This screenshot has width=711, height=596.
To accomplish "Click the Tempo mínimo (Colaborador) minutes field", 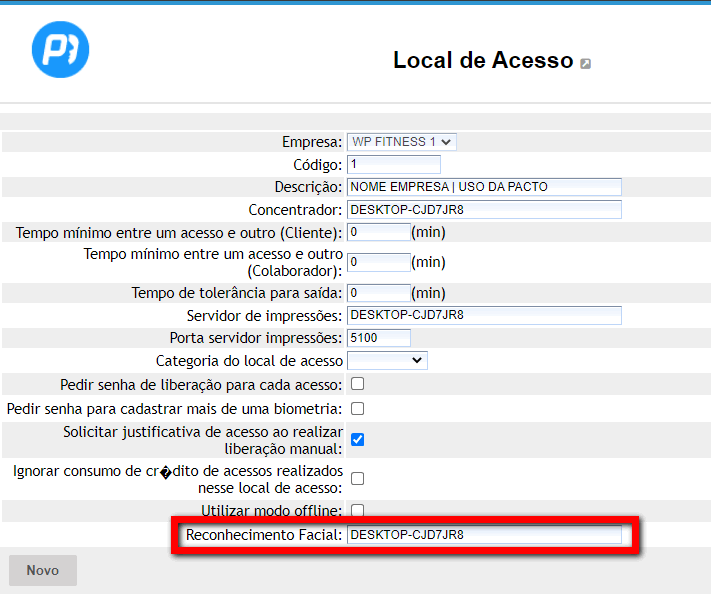I will pyautogui.click(x=378, y=262).
